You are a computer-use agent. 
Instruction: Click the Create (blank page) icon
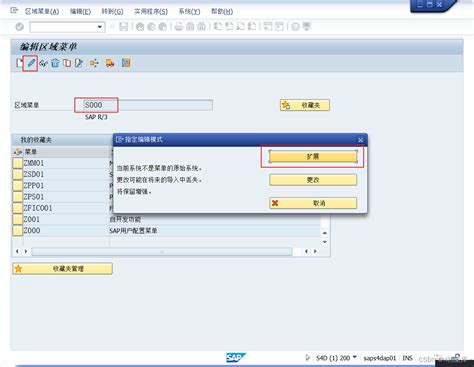19,63
